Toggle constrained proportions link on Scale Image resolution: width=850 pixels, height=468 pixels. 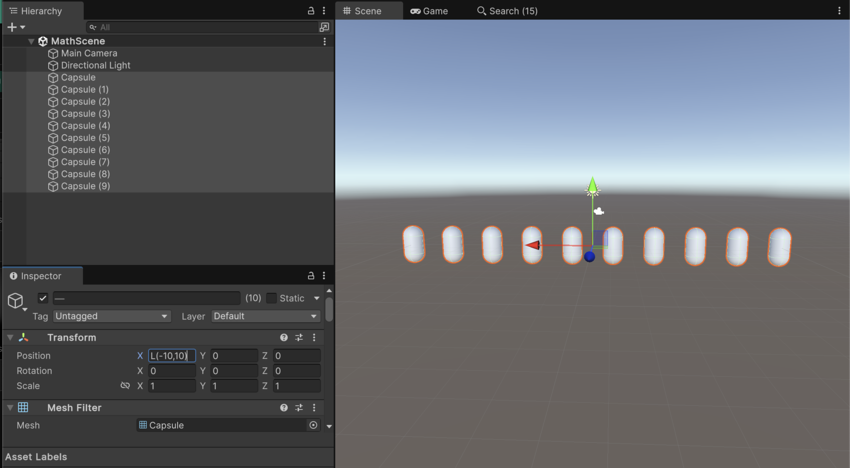coord(125,386)
